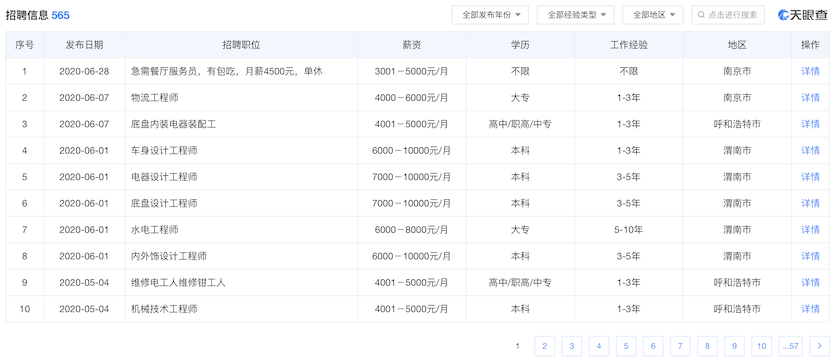Click salary 6000－8000元/月
840x363 pixels.
coord(411,230)
